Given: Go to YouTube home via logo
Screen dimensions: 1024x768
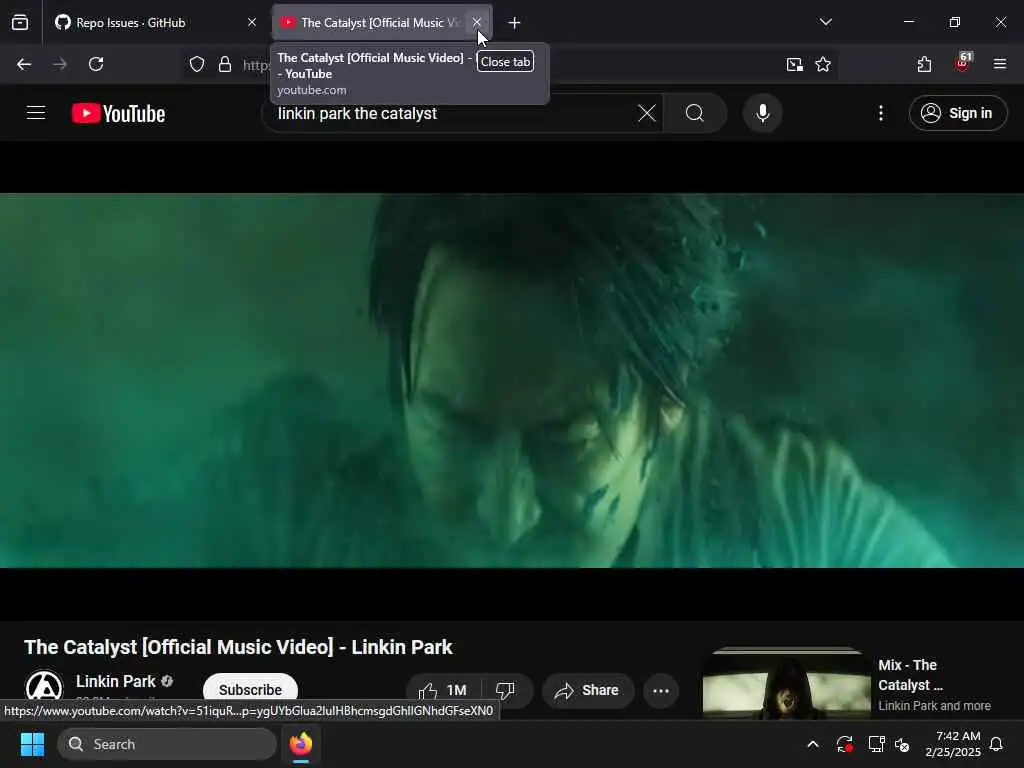Looking at the screenshot, I should click(x=118, y=113).
